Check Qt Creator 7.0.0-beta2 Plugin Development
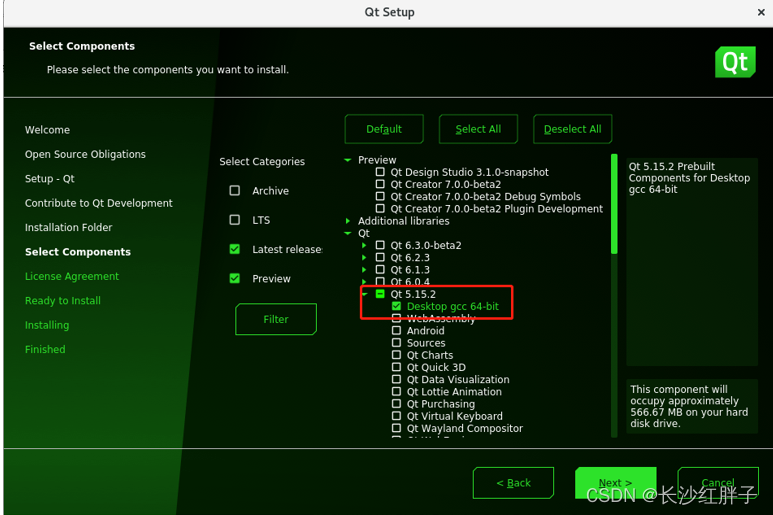The width and height of the screenshot is (773, 515). [380, 208]
